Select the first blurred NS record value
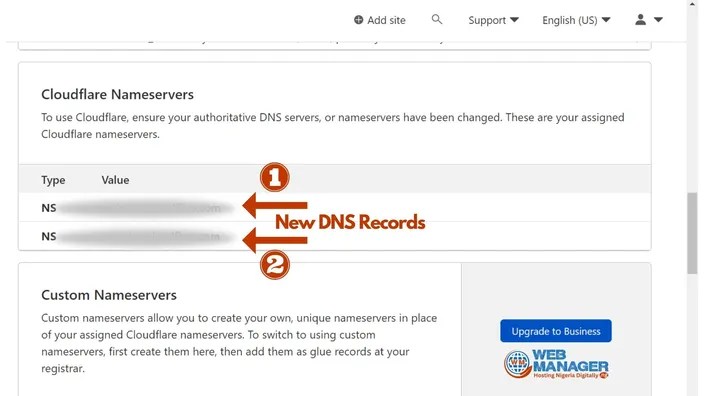The height and width of the screenshot is (396, 704). [x=146, y=208]
